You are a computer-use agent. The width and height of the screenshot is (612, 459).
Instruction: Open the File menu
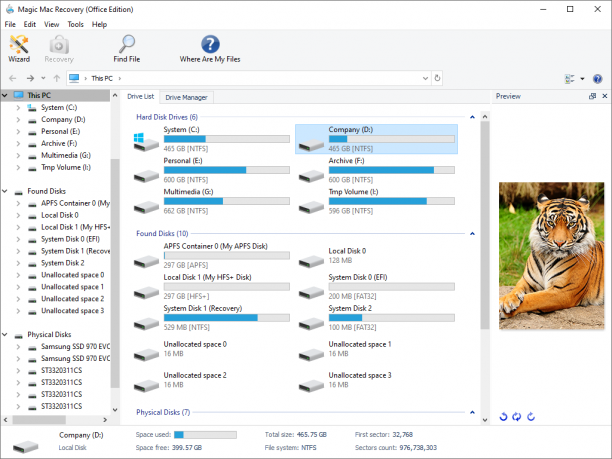tap(10, 24)
